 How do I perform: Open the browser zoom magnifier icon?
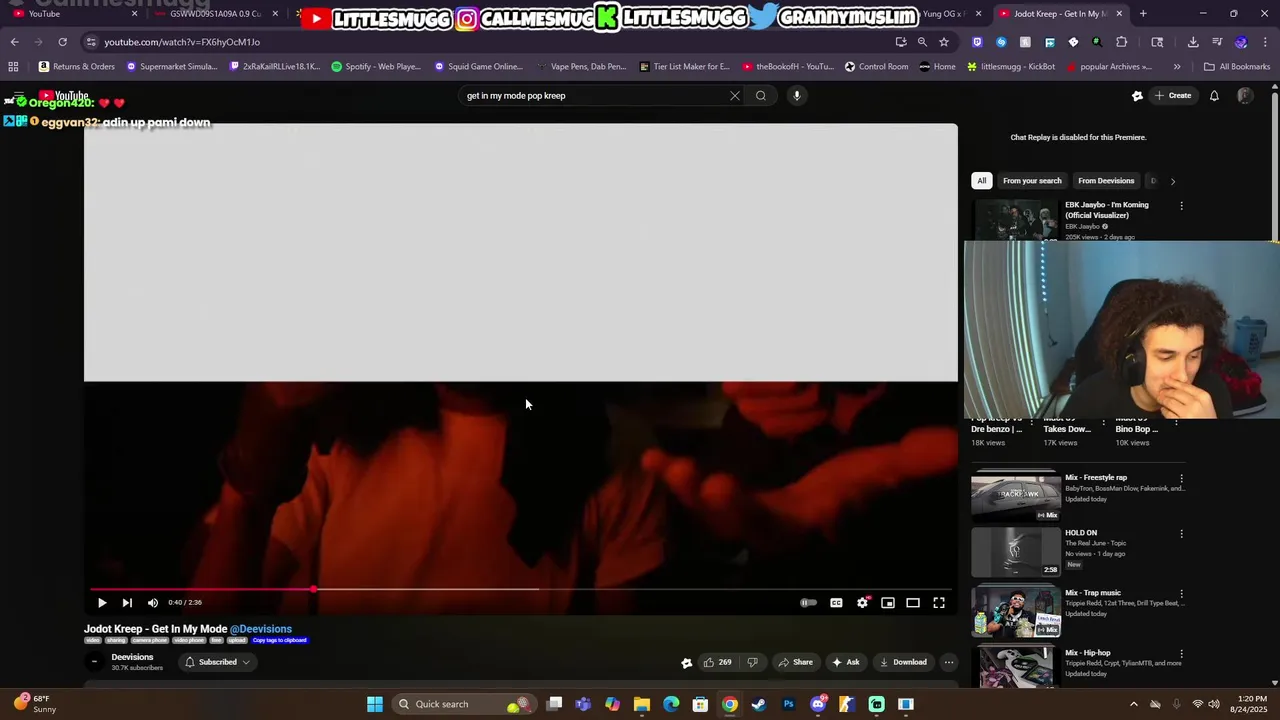[x=922, y=42]
